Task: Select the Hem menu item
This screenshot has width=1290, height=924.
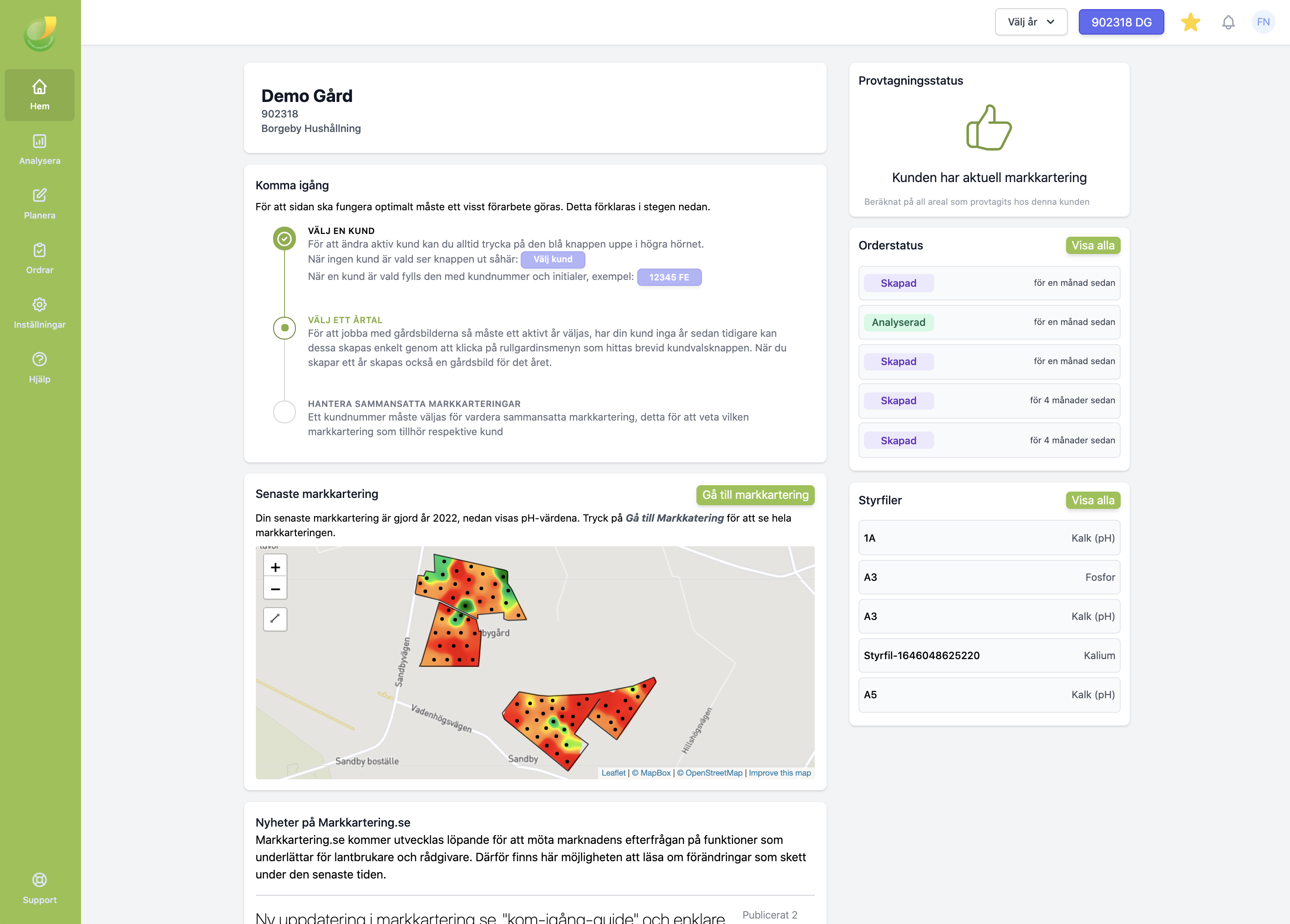Action: 39,95
